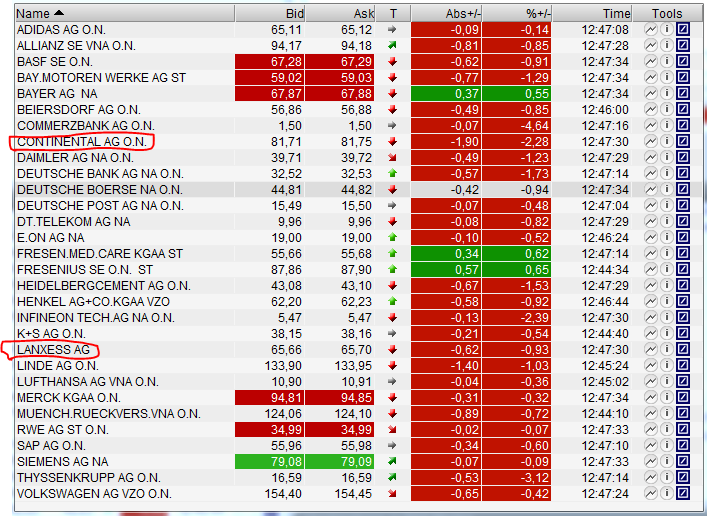Show chart for BAY.MOTOREN WERKE AG ST
Screen dimensions: 707x516
point(651,78)
